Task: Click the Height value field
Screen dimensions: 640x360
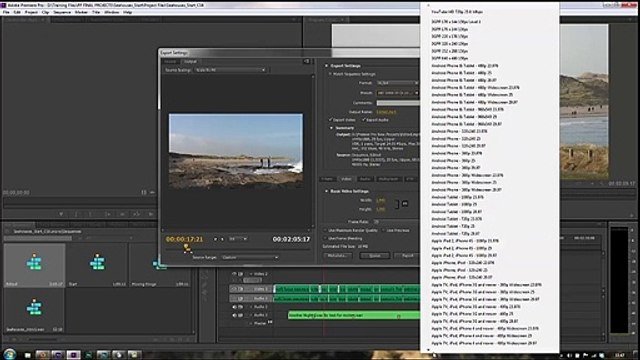Action: click(380, 209)
